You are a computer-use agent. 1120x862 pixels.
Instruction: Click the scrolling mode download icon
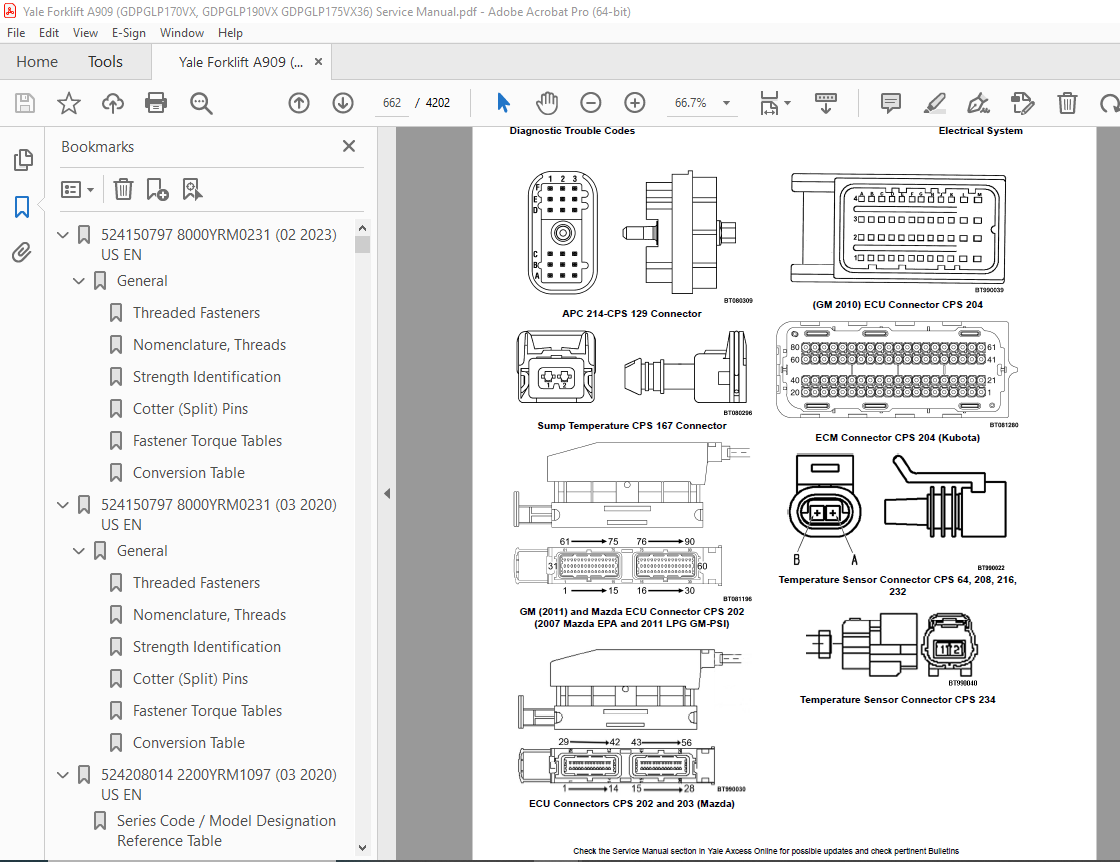click(x=826, y=103)
